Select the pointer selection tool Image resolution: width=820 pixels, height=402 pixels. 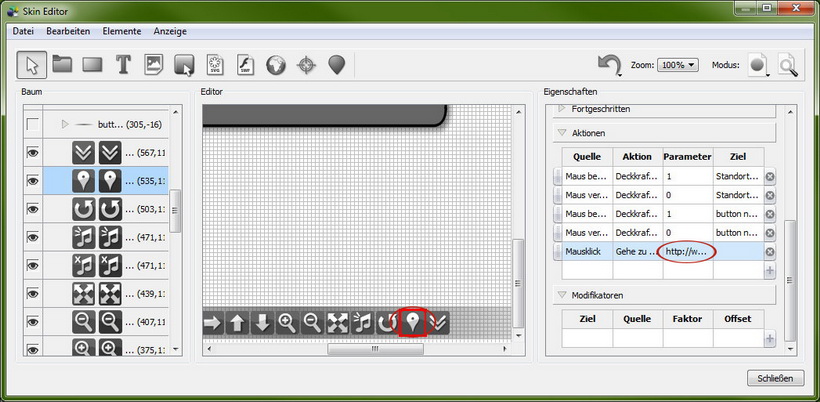pyautogui.click(x=32, y=65)
